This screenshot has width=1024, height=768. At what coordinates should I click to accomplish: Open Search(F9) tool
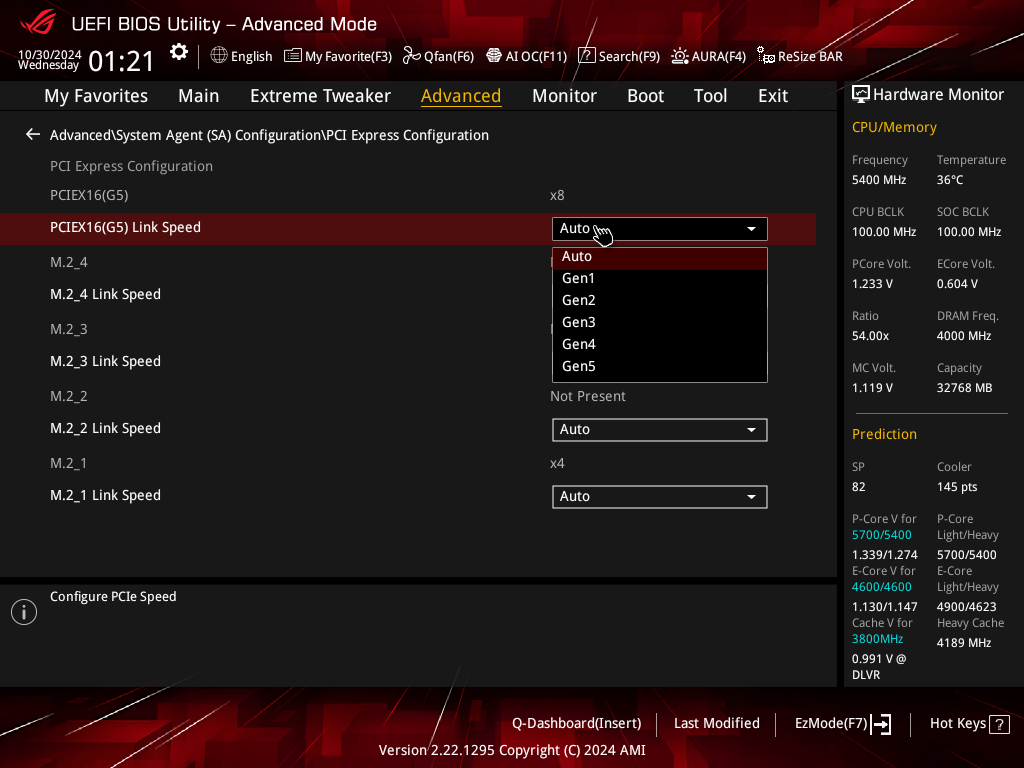point(619,56)
